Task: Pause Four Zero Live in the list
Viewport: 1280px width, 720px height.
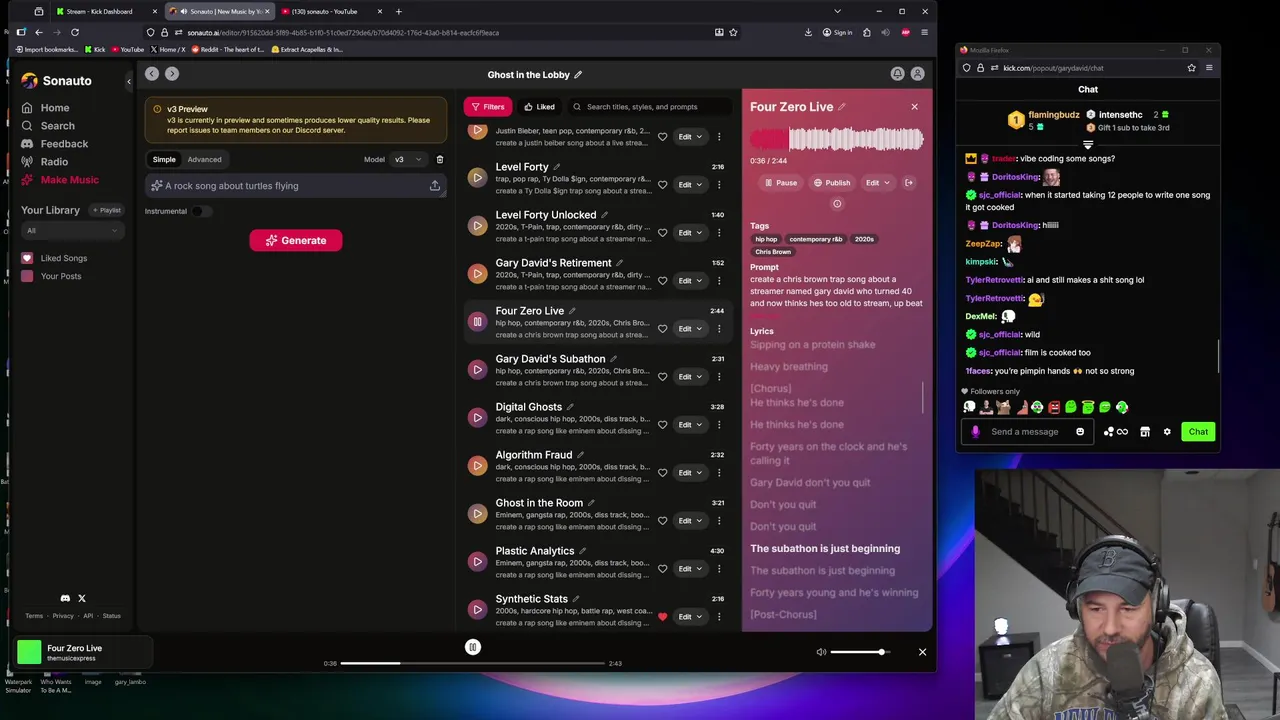Action: (477, 322)
